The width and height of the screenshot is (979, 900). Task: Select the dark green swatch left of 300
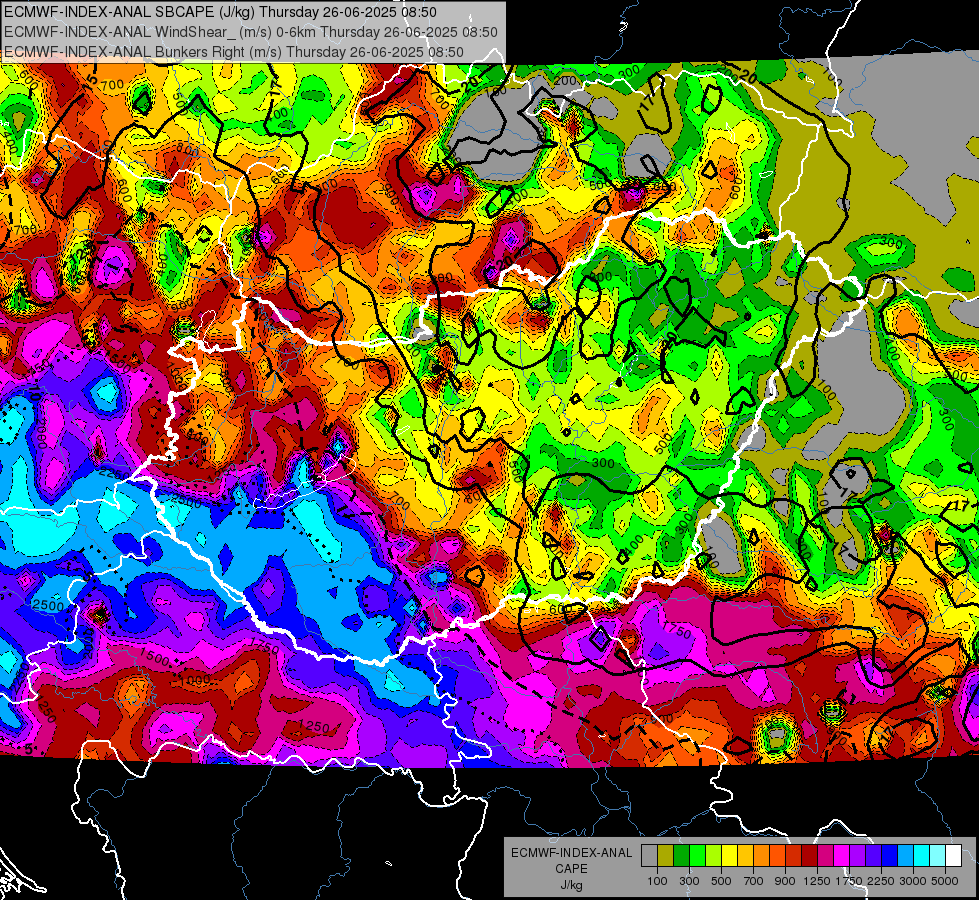tap(681, 856)
